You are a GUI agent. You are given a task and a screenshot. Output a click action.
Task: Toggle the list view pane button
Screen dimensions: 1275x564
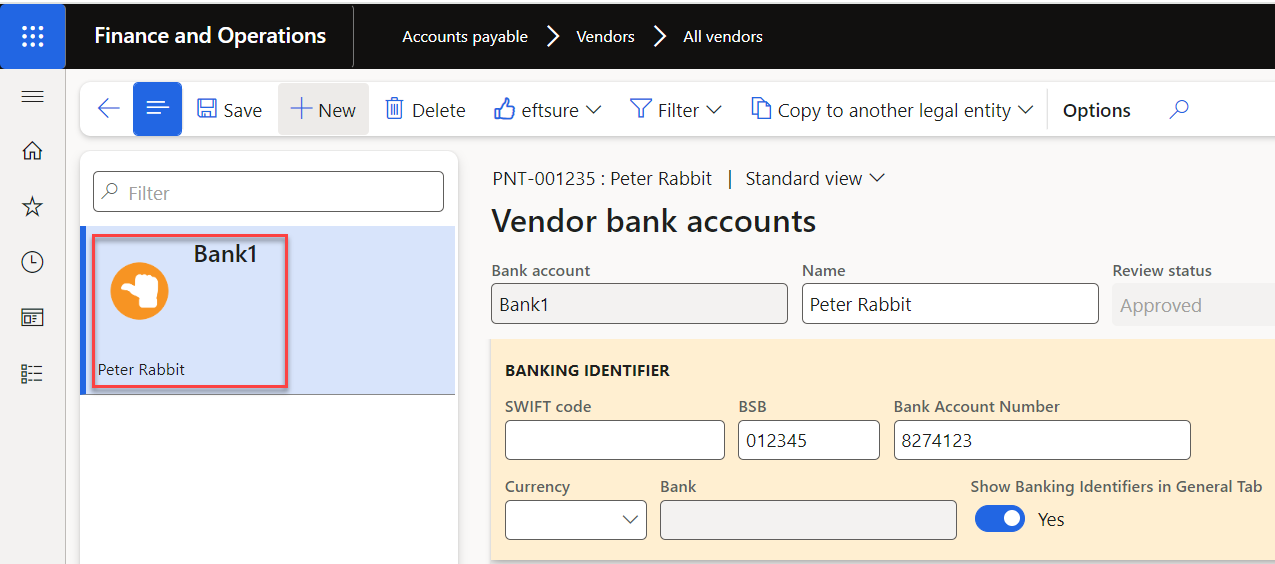pyautogui.click(x=157, y=109)
